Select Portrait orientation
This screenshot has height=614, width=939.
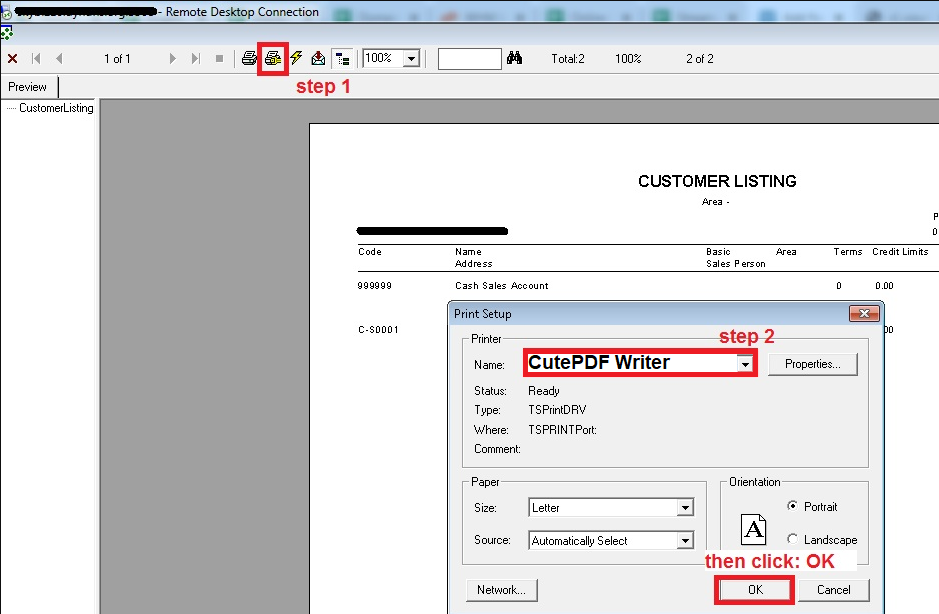click(x=794, y=507)
